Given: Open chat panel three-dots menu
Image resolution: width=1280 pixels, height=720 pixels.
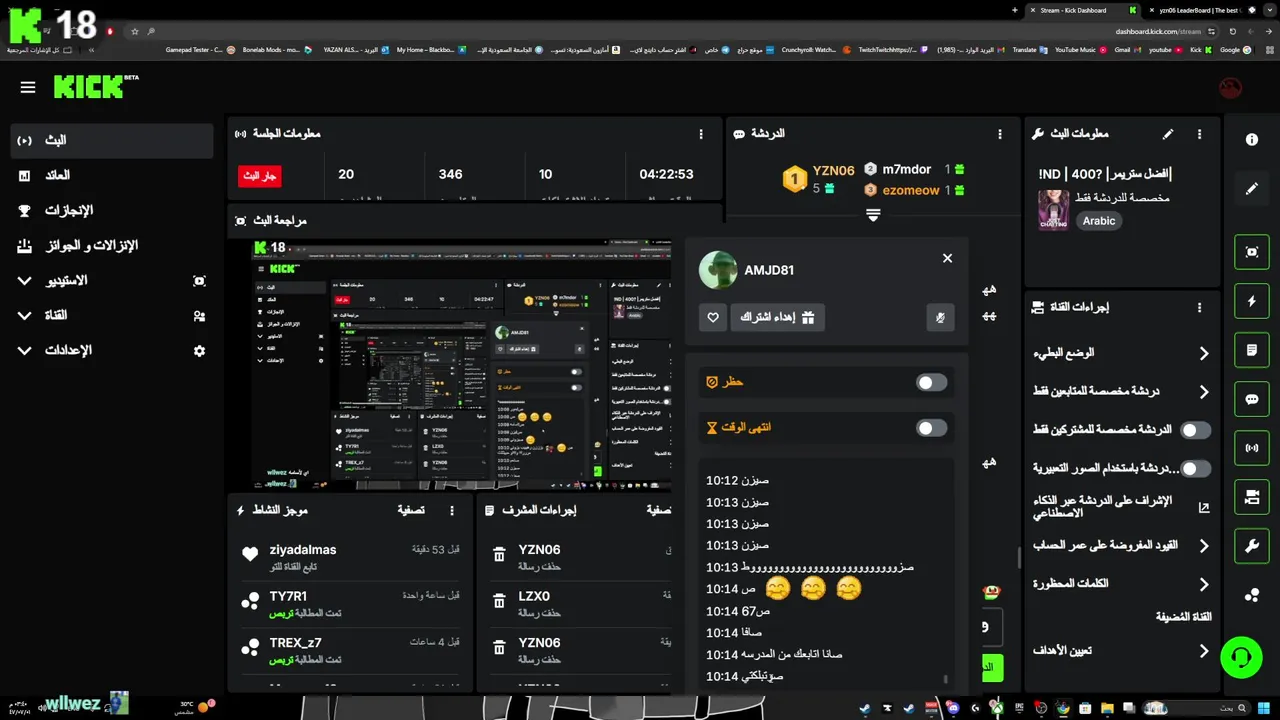Looking at the screenshot, I should pyautogui.click(x=1000, y=134).
